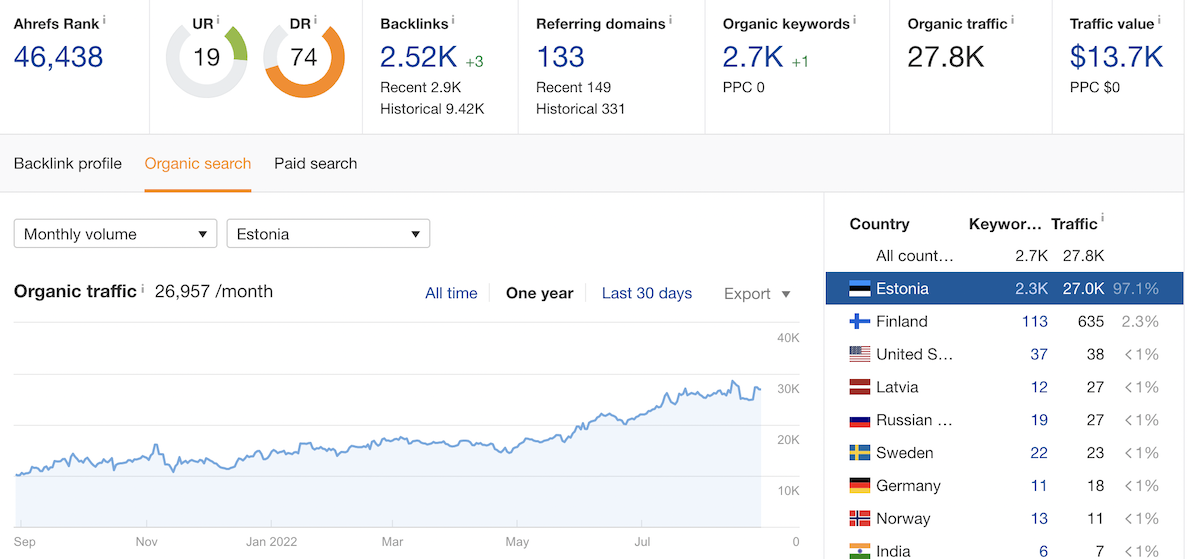The height and width of the screenshot is (559, 1200).
Task: Click the 26,957 /month traffic figure
Action: click(x=214, y=292)
